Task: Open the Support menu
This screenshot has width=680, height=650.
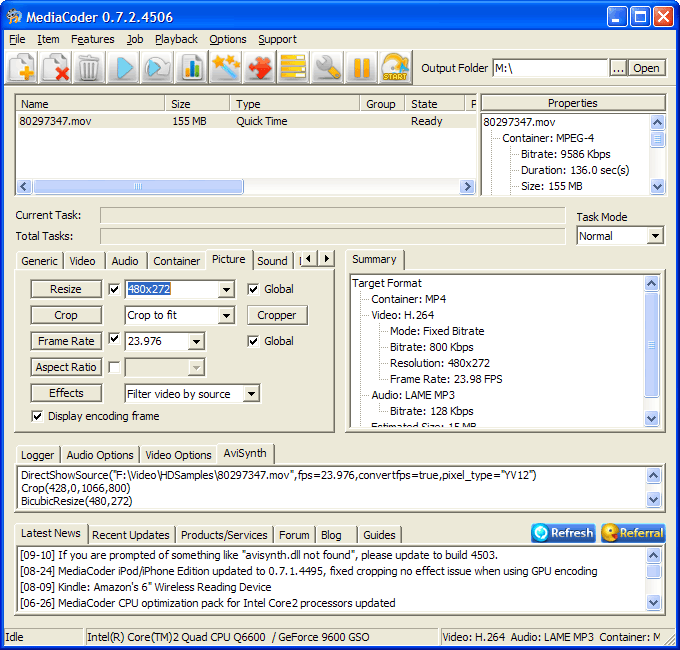Action: 278,39
